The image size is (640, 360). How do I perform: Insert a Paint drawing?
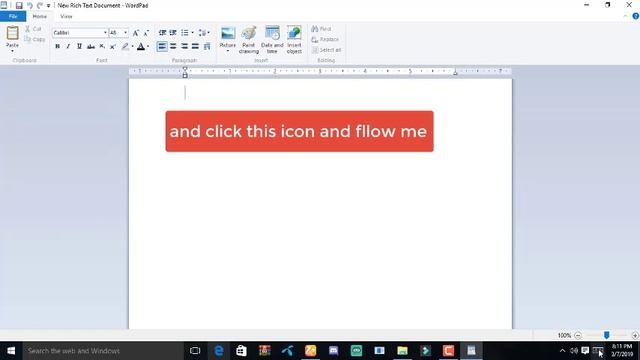click(x=249, y=40)
